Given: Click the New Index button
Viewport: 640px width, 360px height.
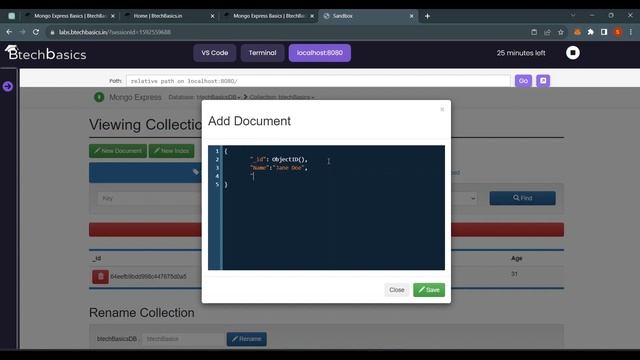Looking at the screenshot, I should 171,151.
